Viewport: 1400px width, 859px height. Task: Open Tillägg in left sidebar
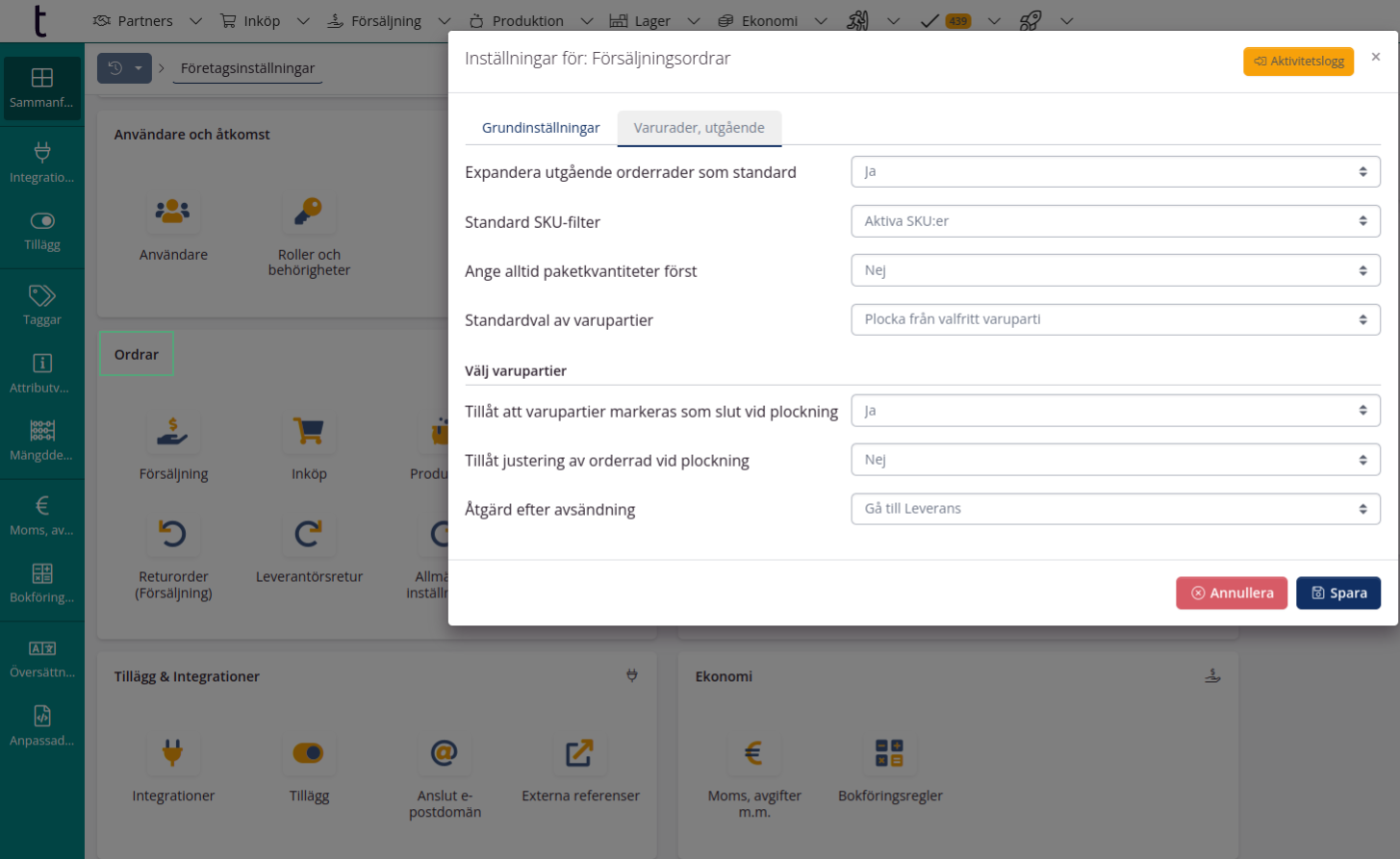click(x=42, y=231)
